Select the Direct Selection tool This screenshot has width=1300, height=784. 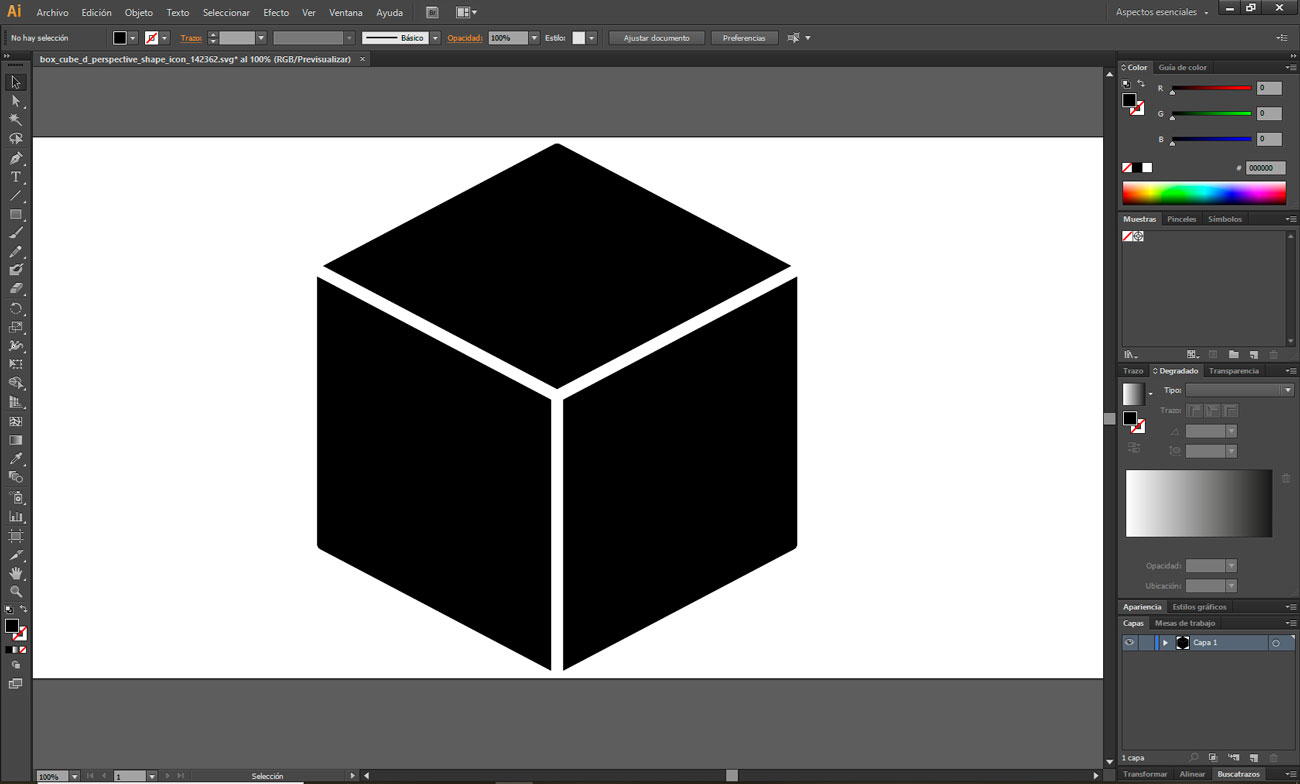(16, 101)
